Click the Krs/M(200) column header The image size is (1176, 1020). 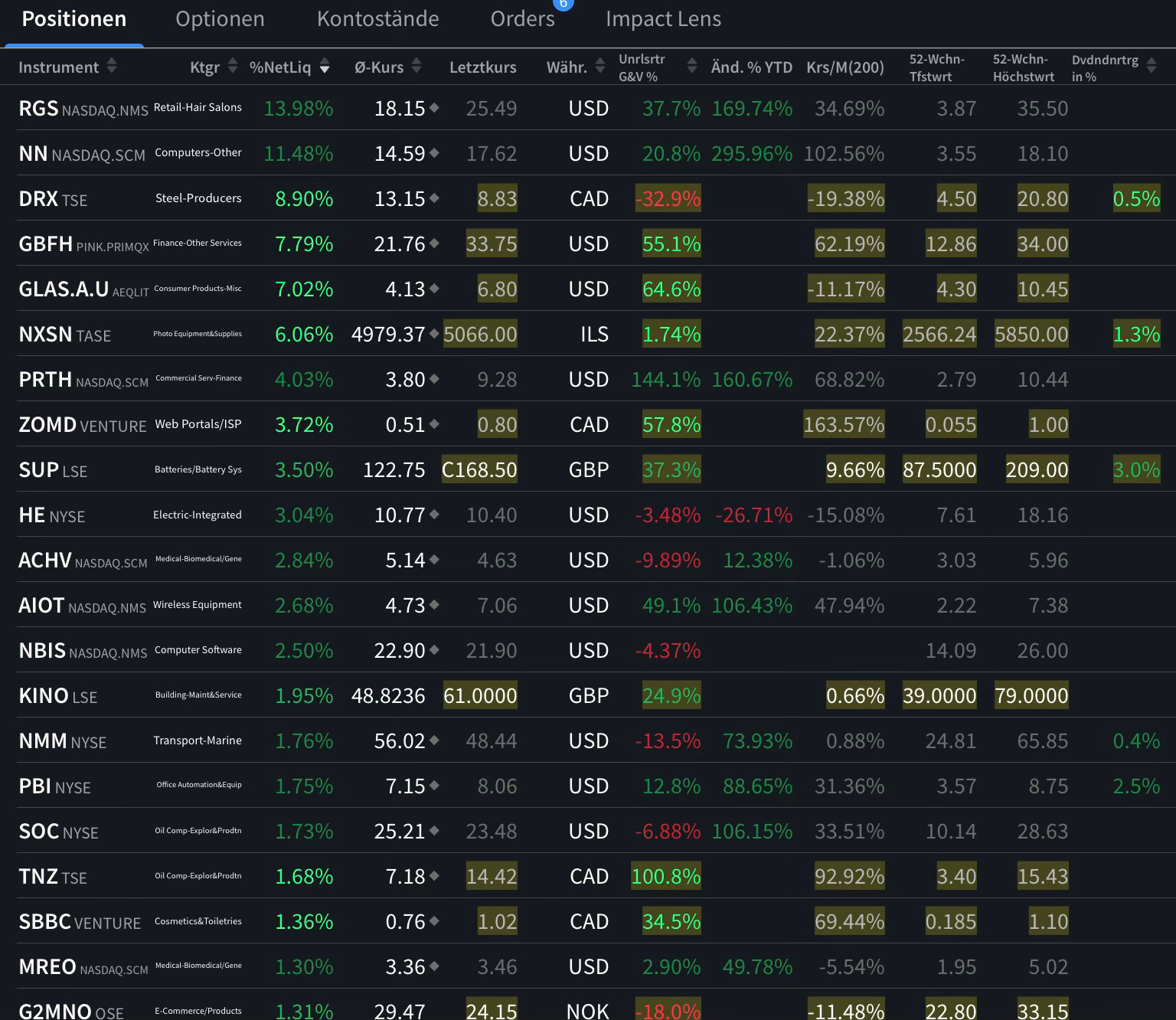coord(845,67)
